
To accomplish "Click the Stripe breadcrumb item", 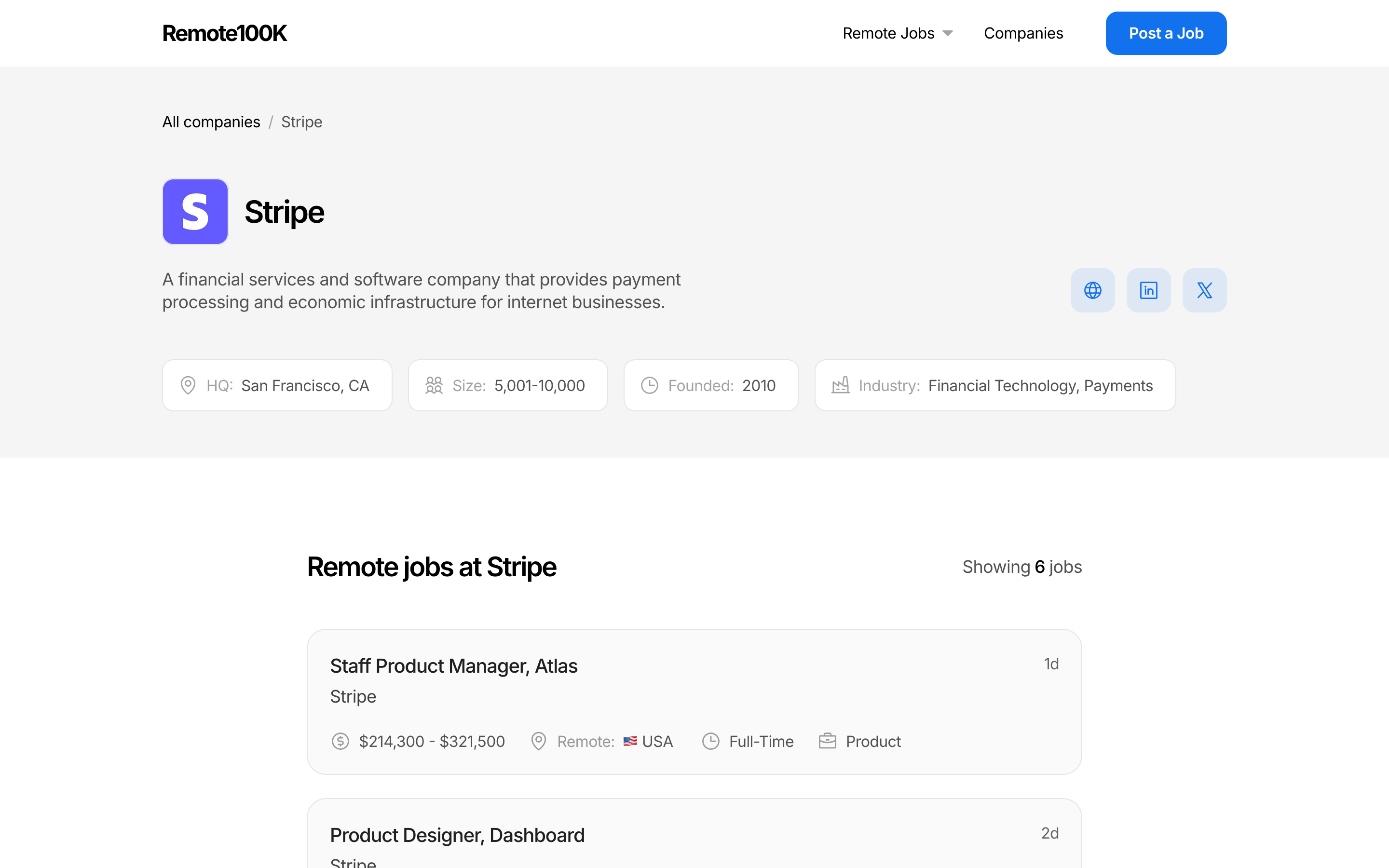I will 301,122.
